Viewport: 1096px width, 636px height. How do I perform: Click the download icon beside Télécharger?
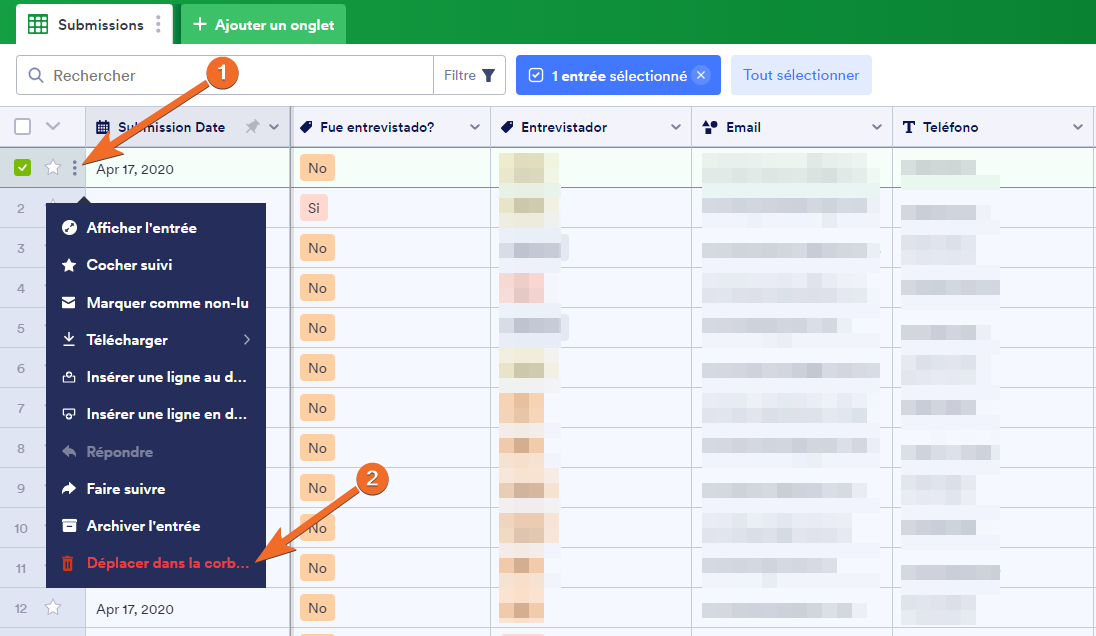click(68, 340)
